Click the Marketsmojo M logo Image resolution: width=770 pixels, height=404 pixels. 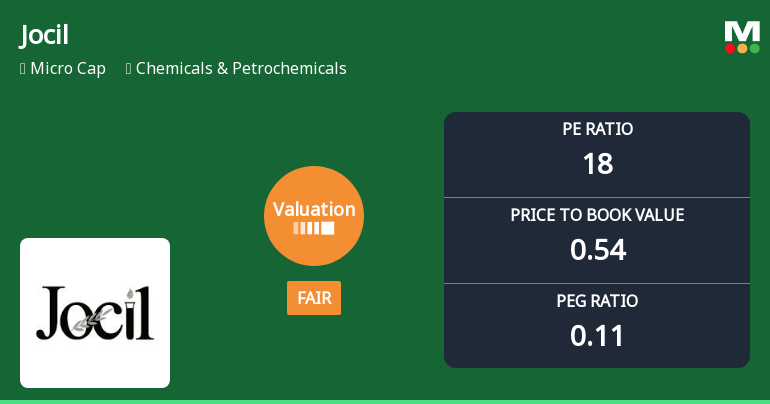[x=742, y=31]
